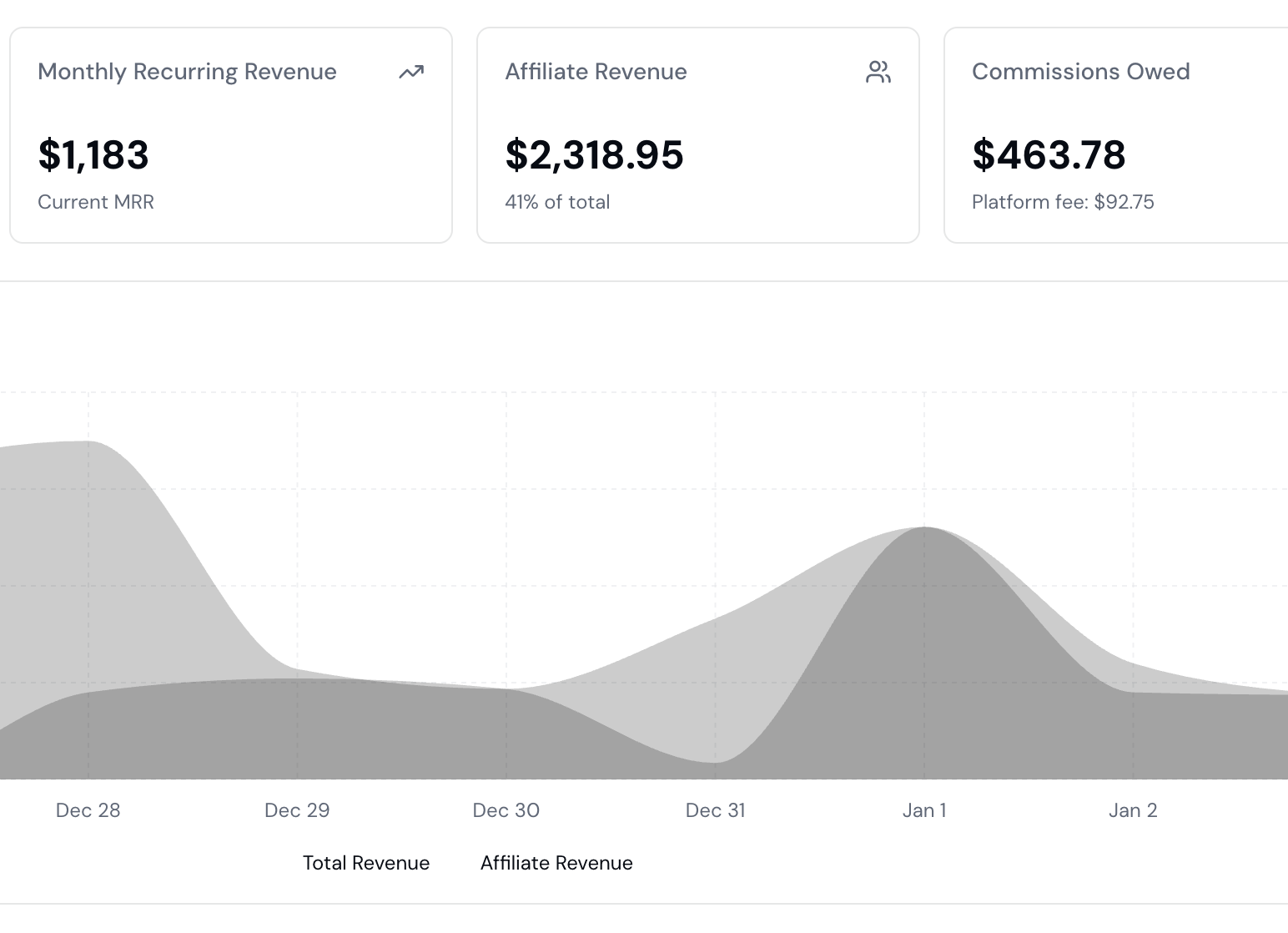Click the Dec 31 date on the chart axis
The height and width of the screenshot is (933, 1288).
point(715,810)
